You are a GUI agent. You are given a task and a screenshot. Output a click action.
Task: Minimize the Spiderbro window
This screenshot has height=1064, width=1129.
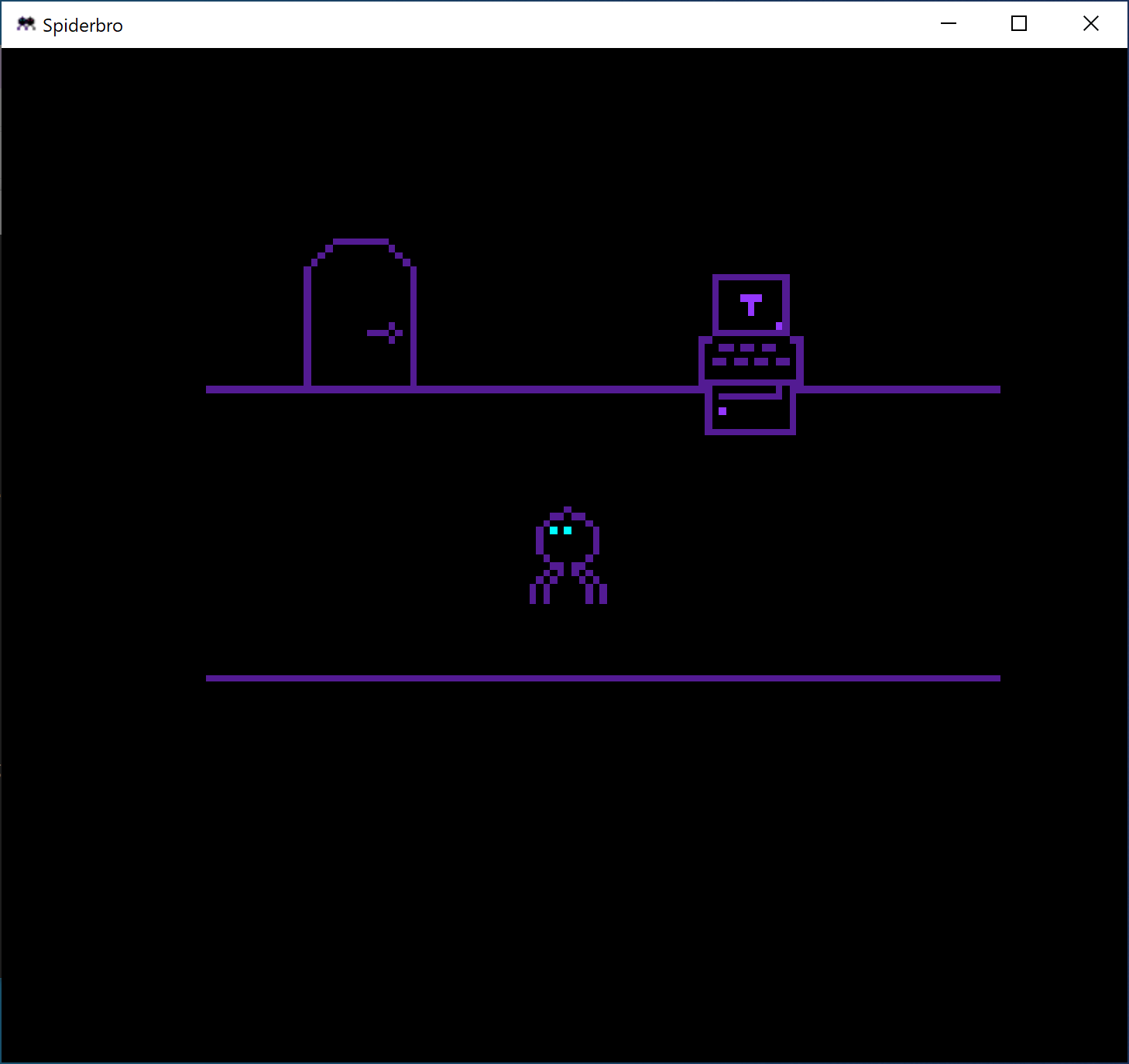tap(949, 24)
